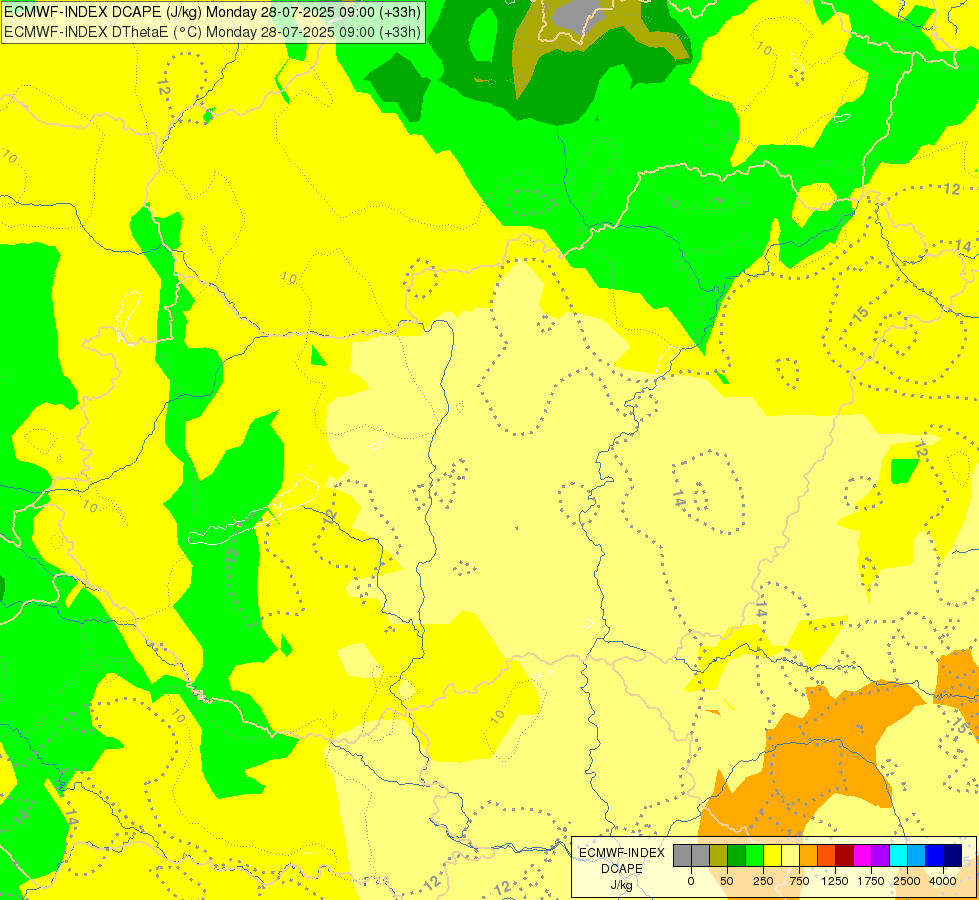Select the bright yellow legend swatch

[x=772, y=855]
